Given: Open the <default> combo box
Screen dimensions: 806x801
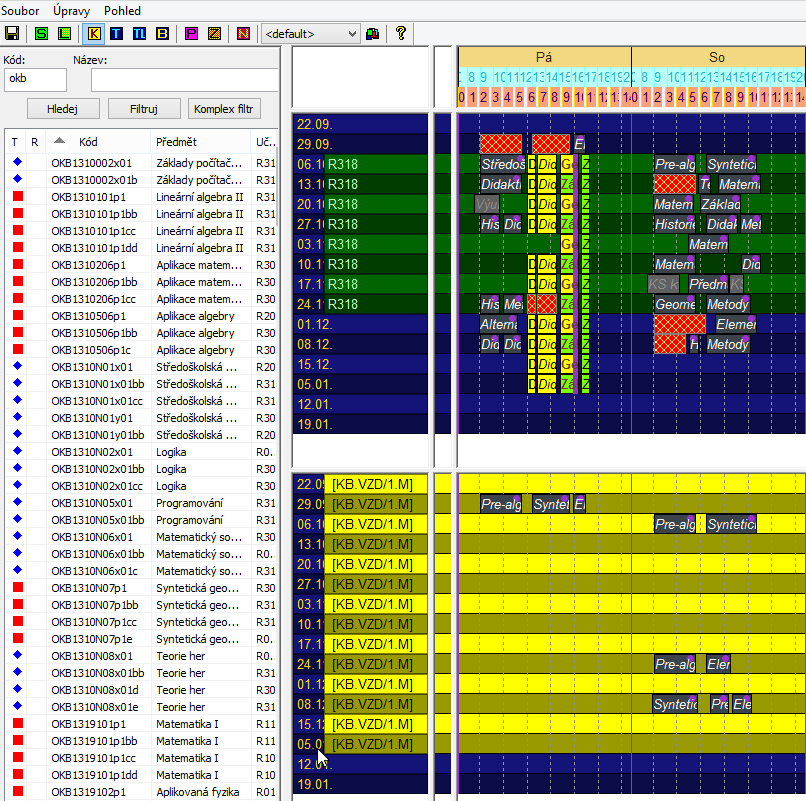Looking at the screenshot, I should click(x=310, y=34).
